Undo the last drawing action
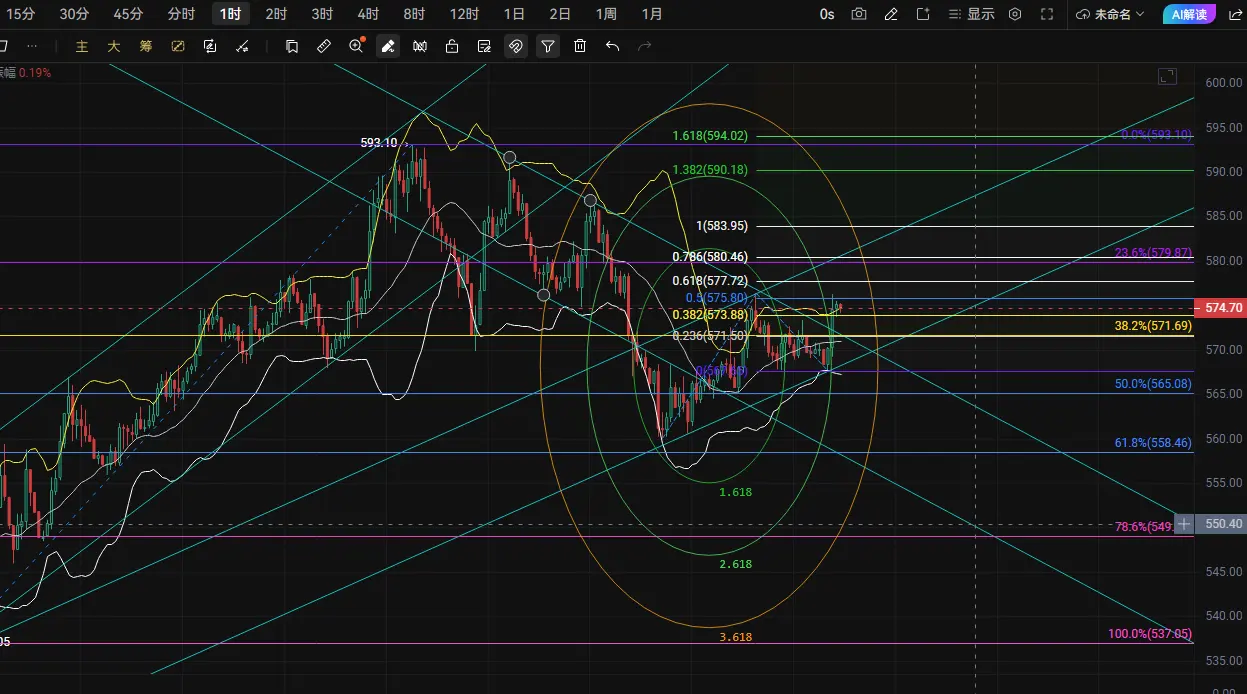The width and height of the screenshot is (1247, 694). [612, 46]
